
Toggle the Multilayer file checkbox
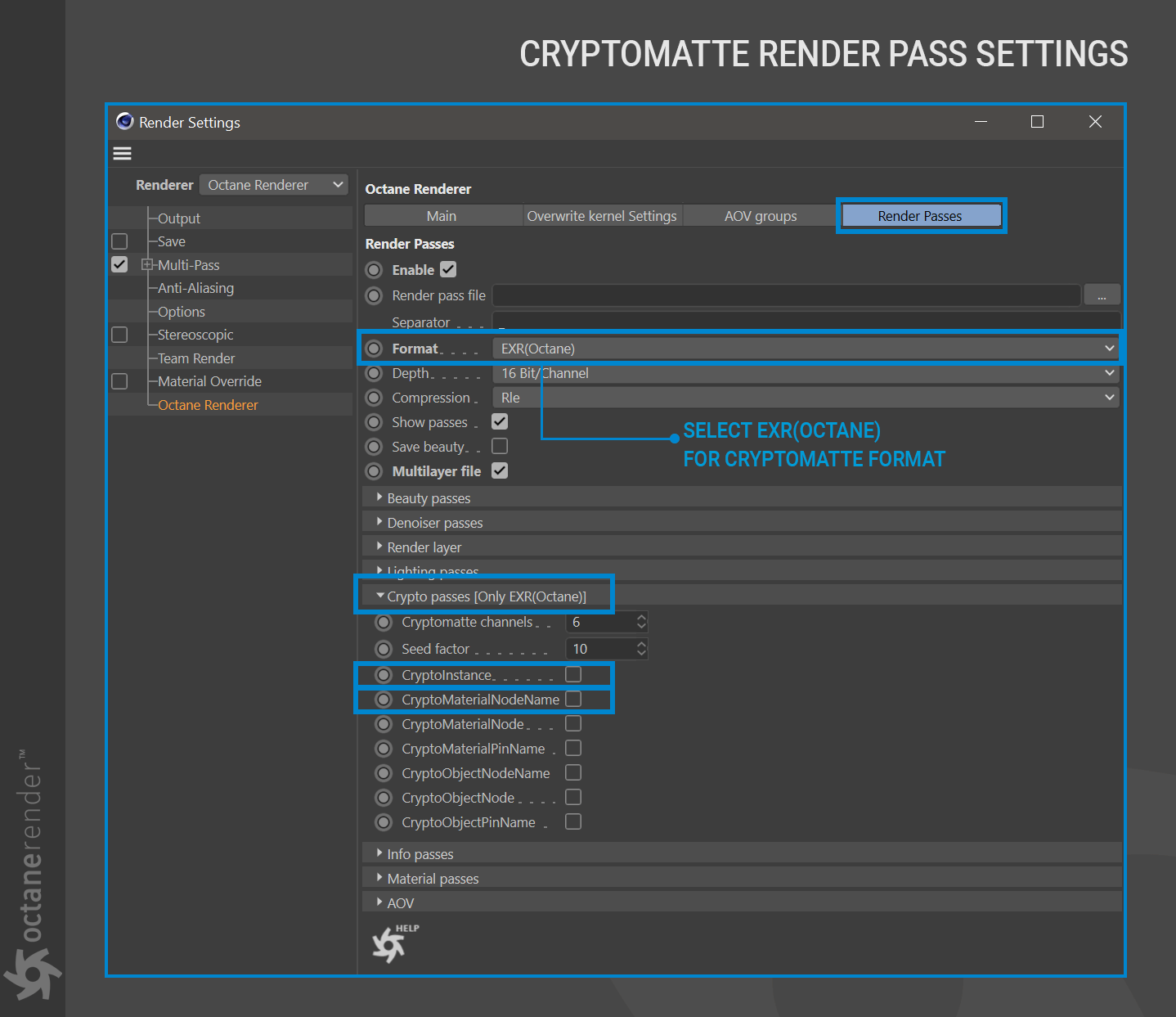tap(500, 470)
